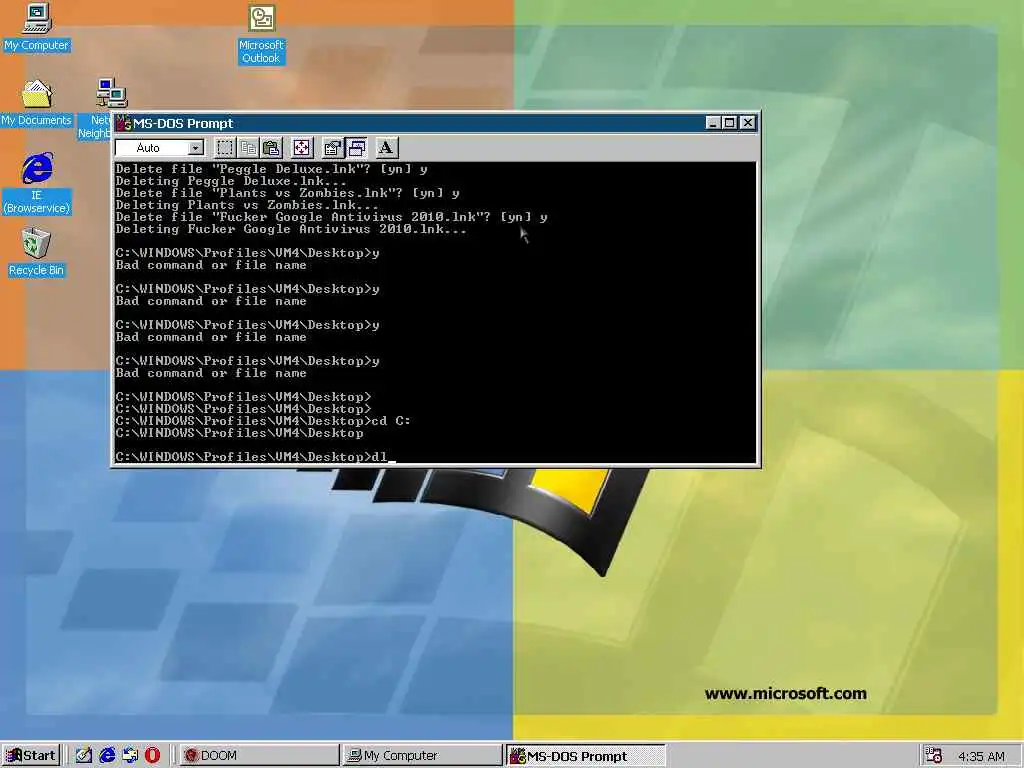Launch Opera from quick launch
1024x768 pixels.
pyautogui.click(x=152, y=756)
